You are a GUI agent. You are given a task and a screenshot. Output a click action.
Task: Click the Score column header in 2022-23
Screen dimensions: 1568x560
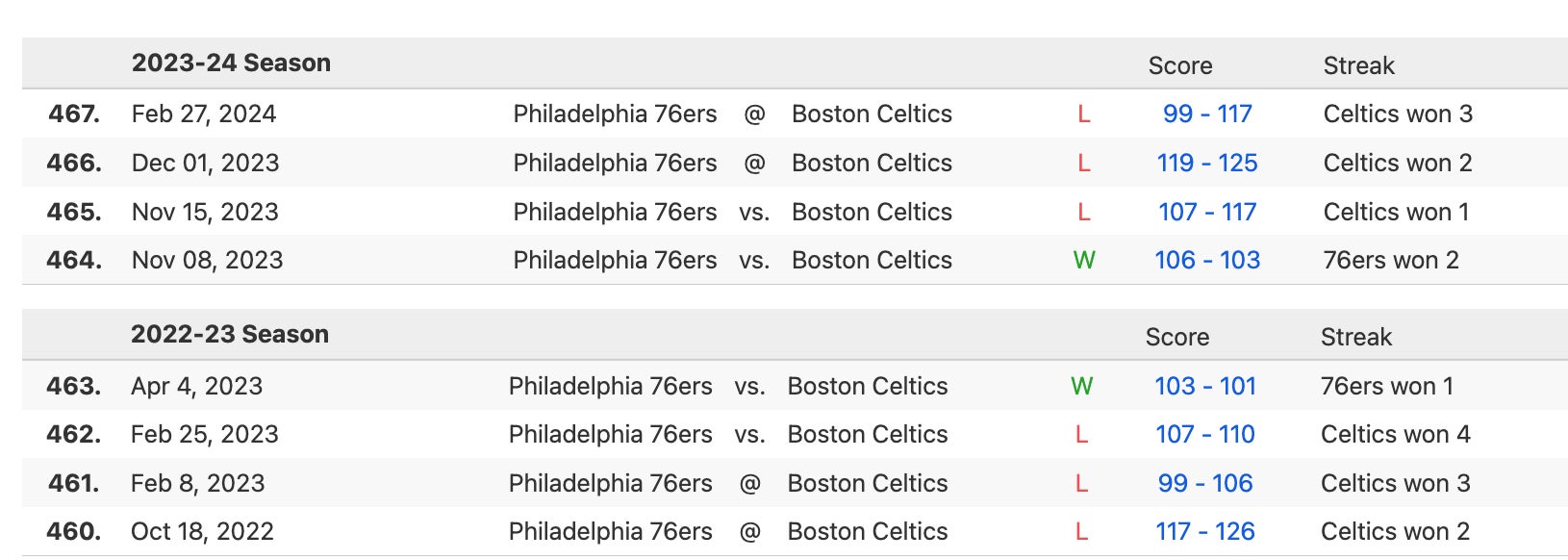1176,338
